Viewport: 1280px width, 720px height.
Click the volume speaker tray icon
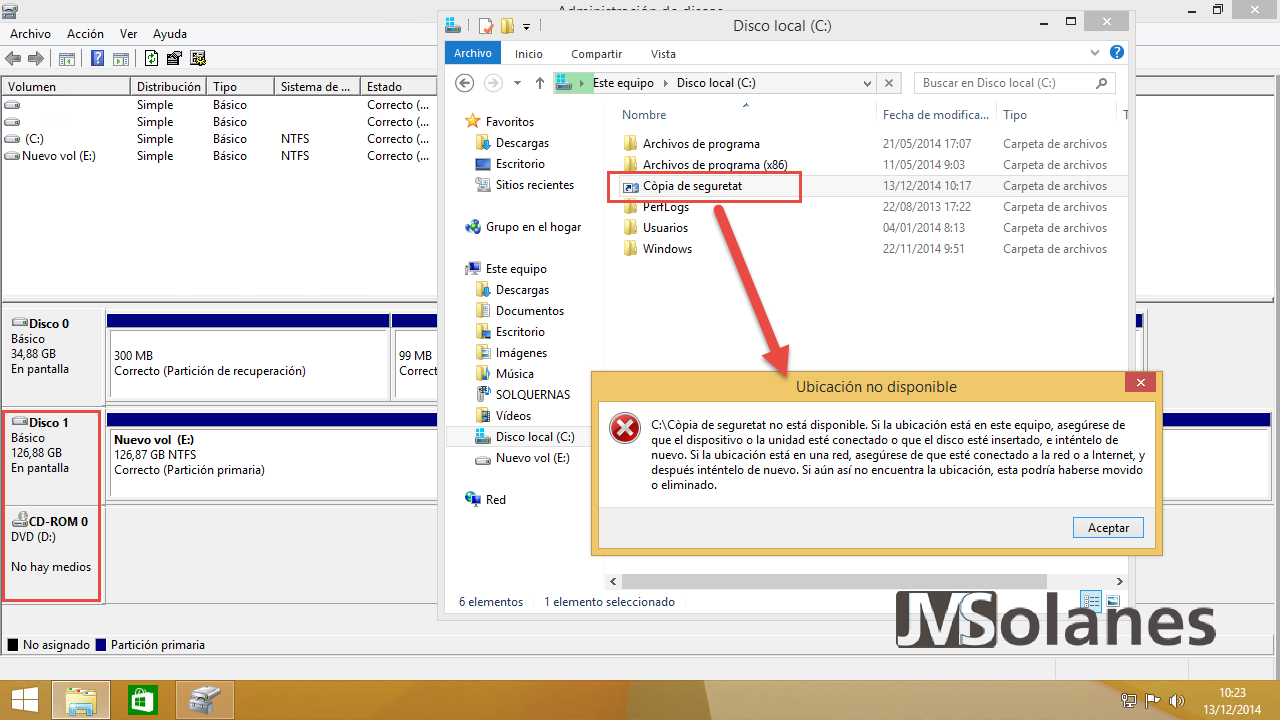[x=1176, y=700]
